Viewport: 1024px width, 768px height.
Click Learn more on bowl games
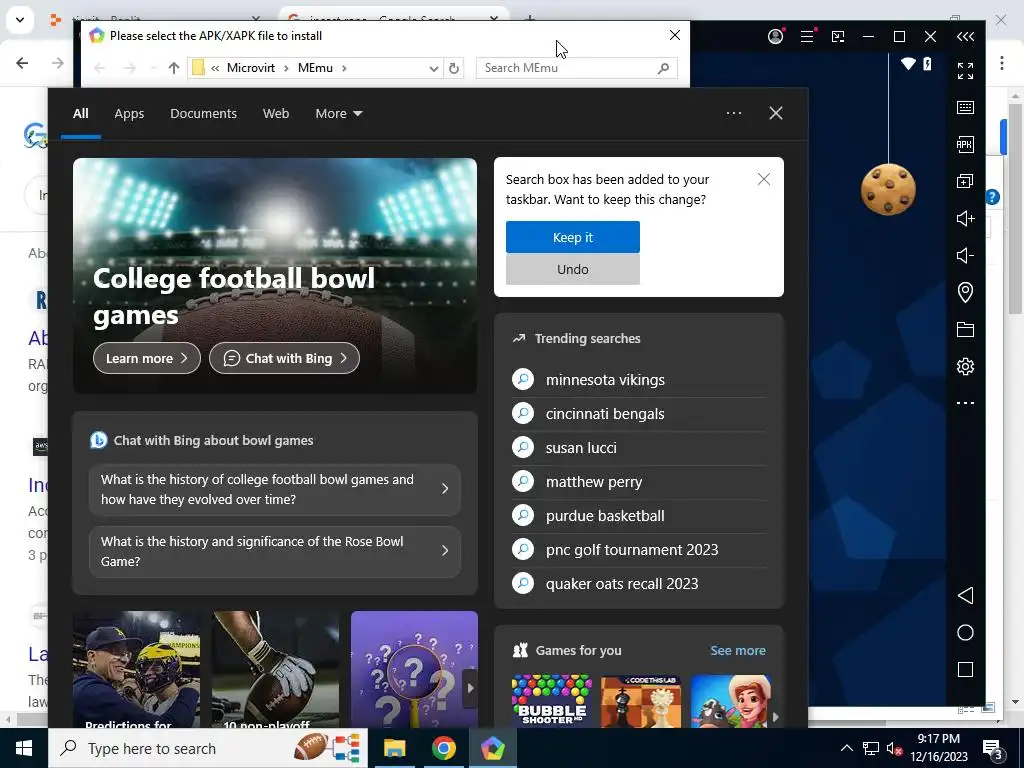[x=147, y=358]
